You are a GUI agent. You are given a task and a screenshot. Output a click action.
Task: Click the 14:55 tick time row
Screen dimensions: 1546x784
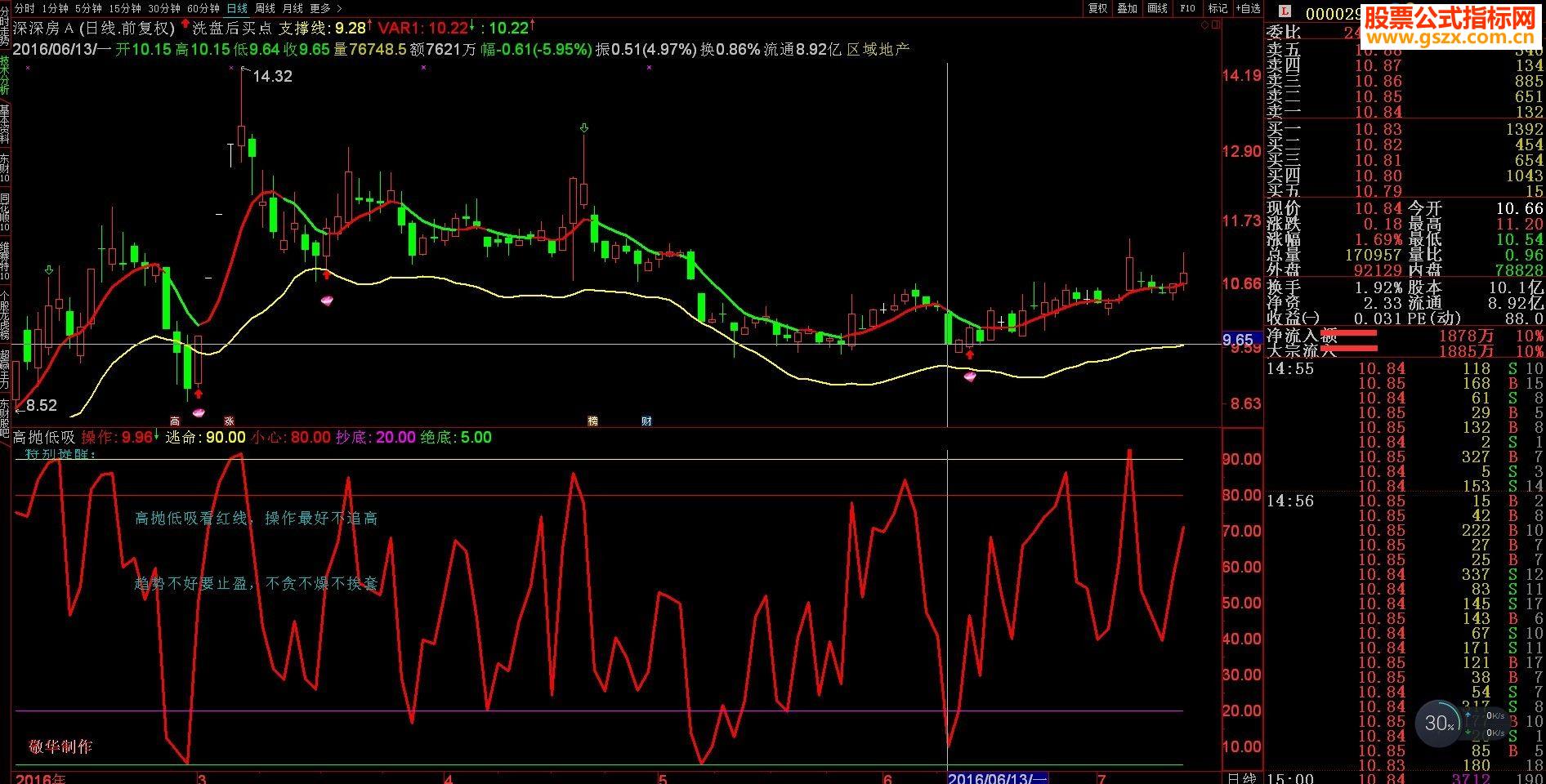tap(1405, 369)
